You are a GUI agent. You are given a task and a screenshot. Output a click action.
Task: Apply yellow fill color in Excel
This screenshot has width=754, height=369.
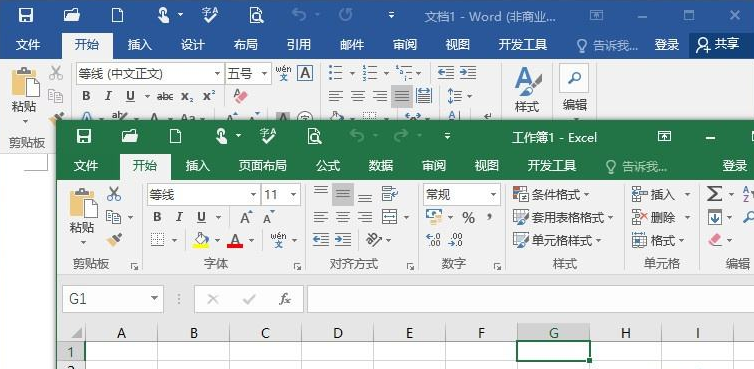click(200, 240)
